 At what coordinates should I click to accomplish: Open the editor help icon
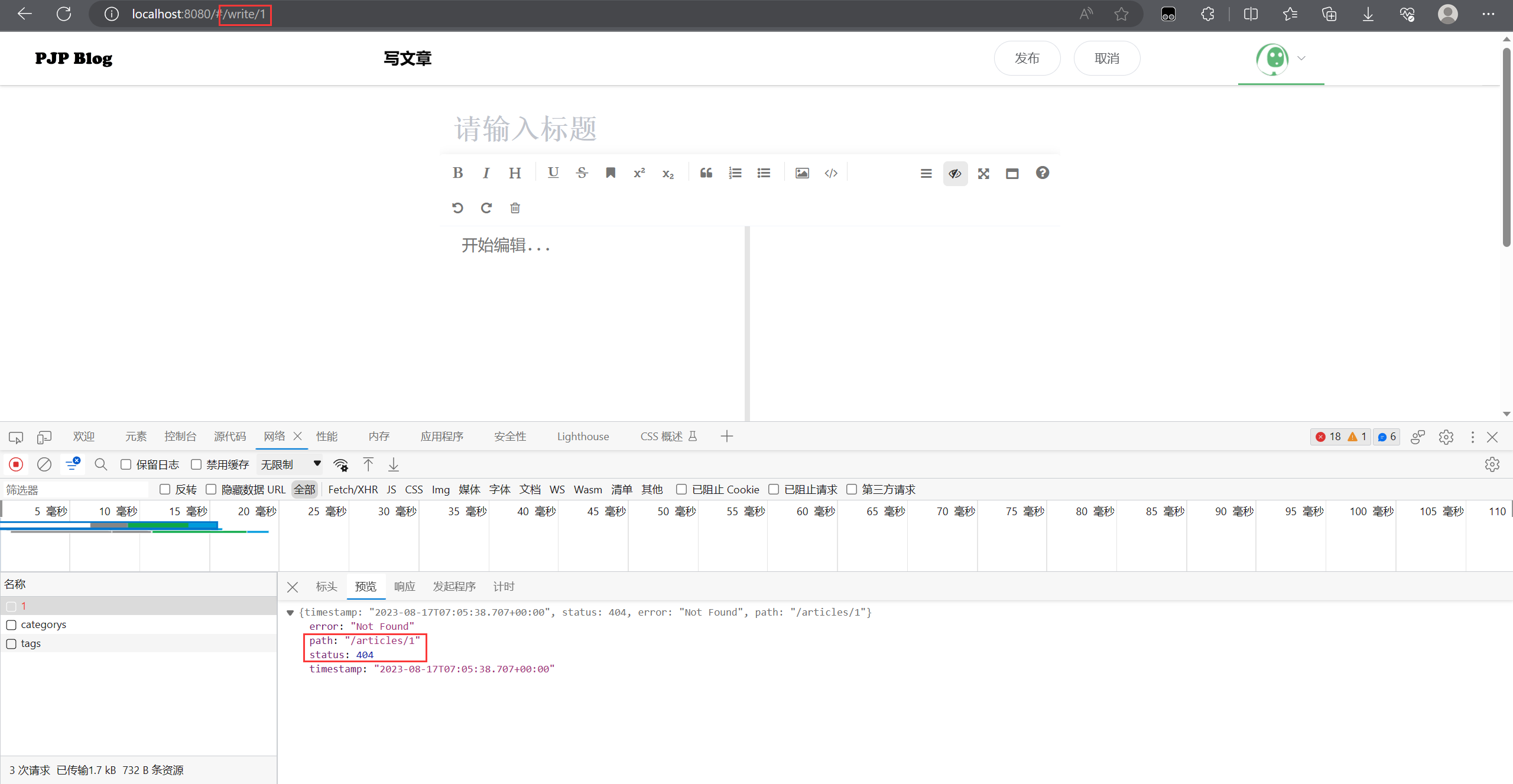1043,173
